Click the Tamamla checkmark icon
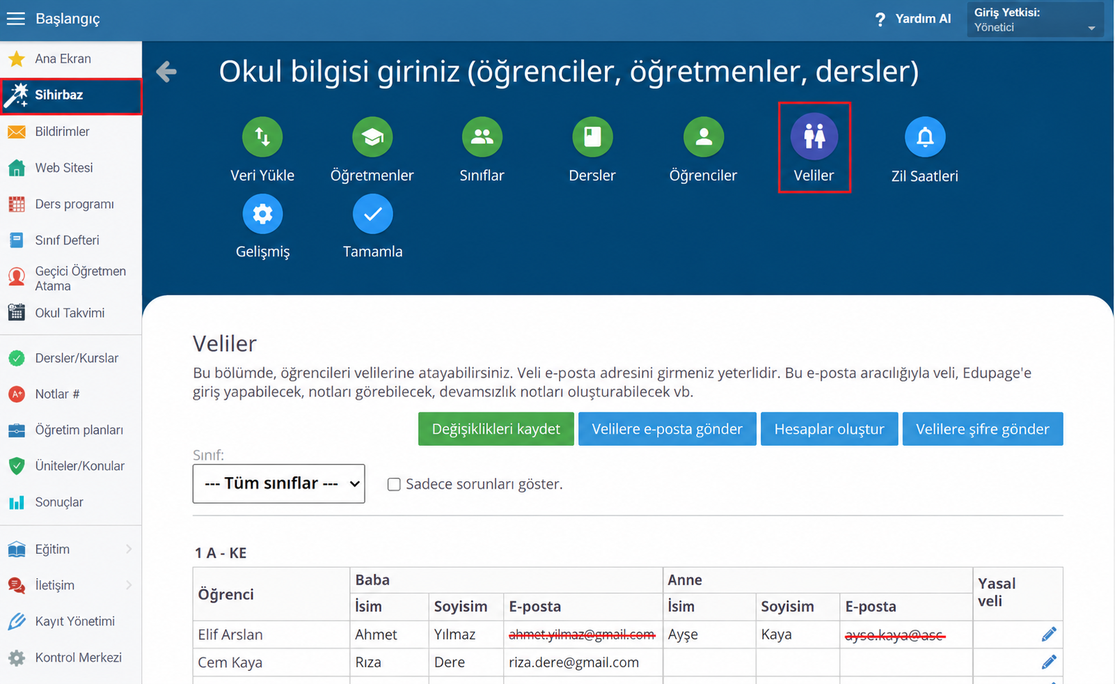Image resolution: width=1115 pixels, height=684 pixels. 373,213
